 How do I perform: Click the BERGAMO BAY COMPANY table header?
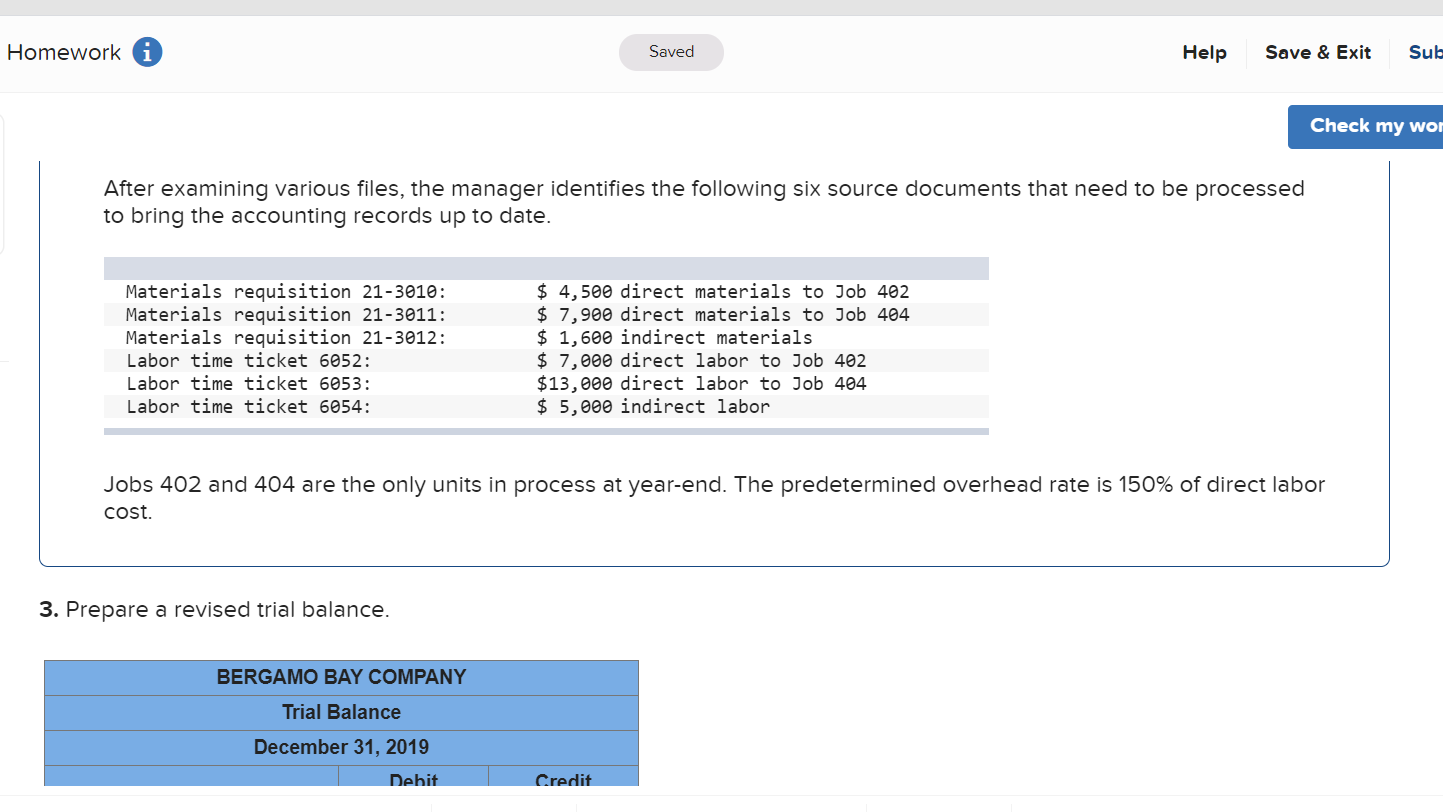[341, 678]
